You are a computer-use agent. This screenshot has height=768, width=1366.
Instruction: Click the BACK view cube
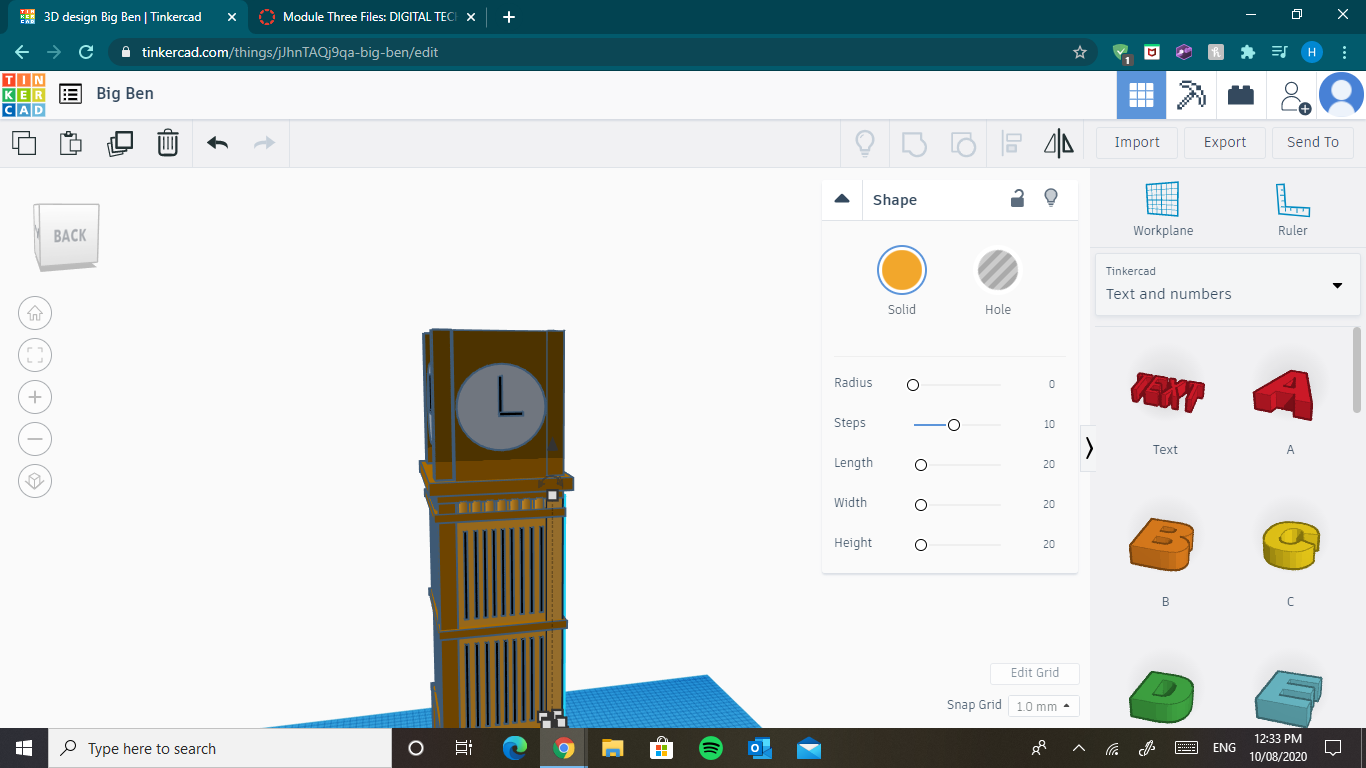tap(68, 236)
